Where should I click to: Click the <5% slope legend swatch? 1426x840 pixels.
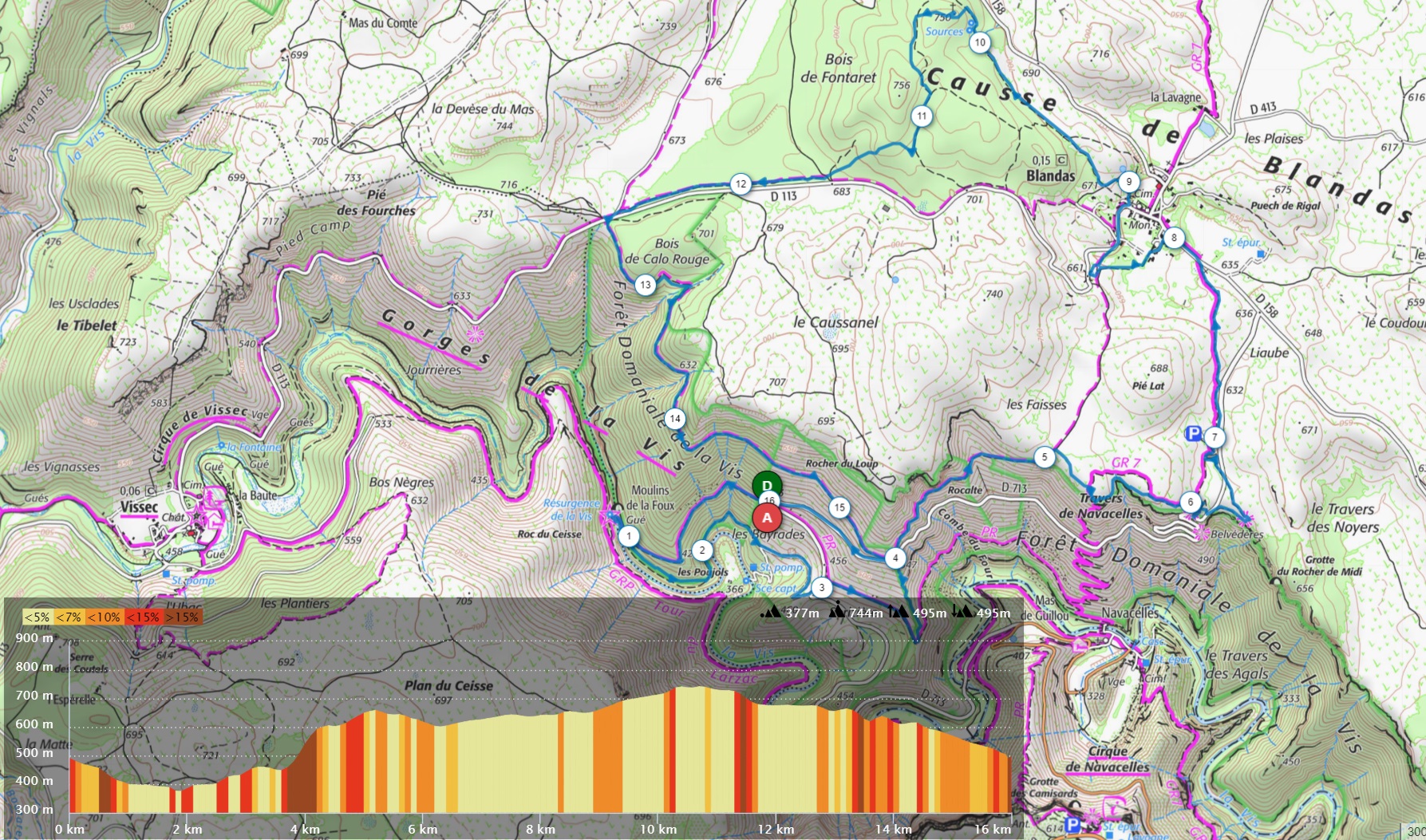click(x=37, y=617)
